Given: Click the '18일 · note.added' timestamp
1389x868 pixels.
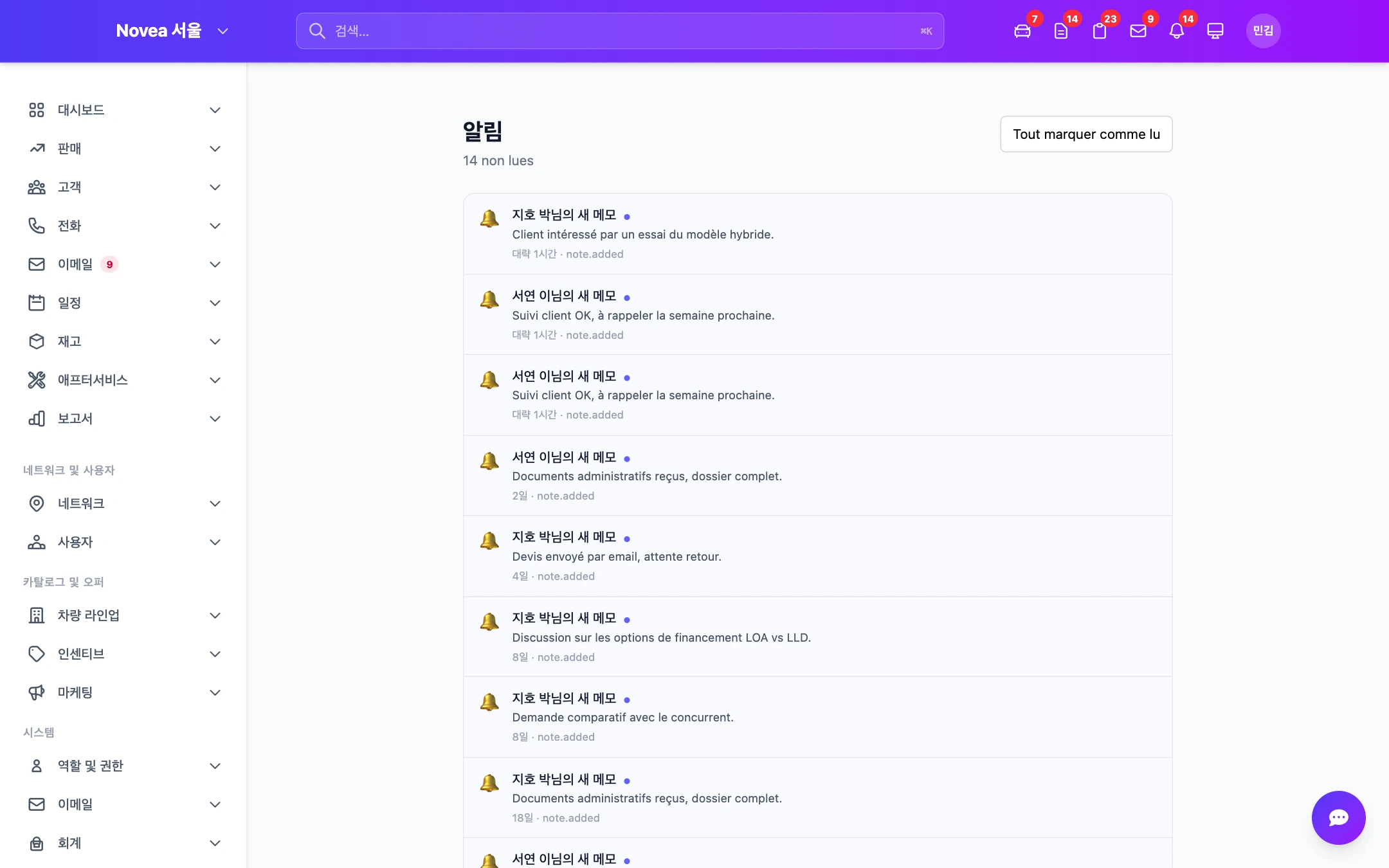Looking at the screenshot, I should 556,818.
